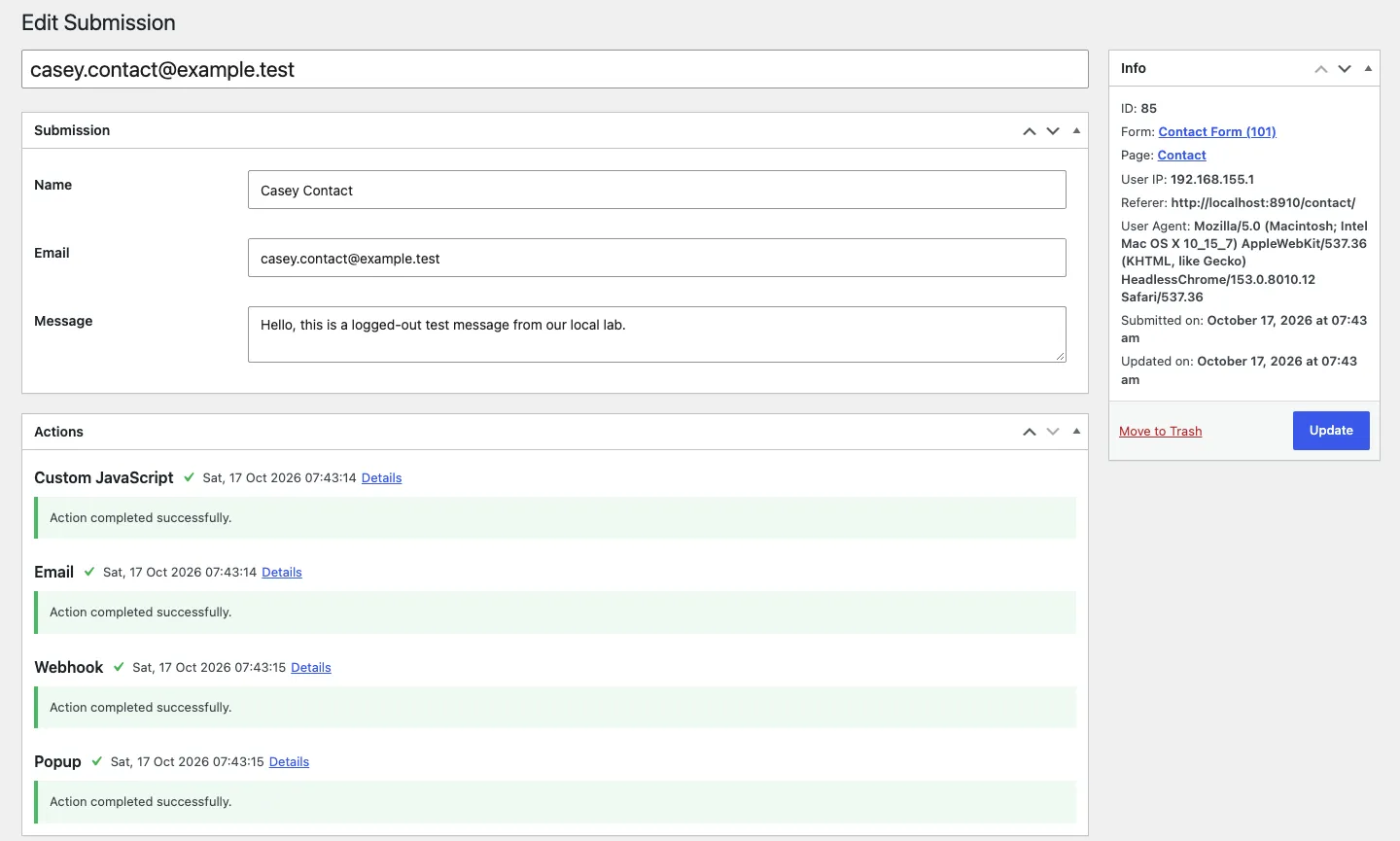1400x841 pixels.
Task: View Details of Custom JavaScript action
Action: (x=381, y=478)
